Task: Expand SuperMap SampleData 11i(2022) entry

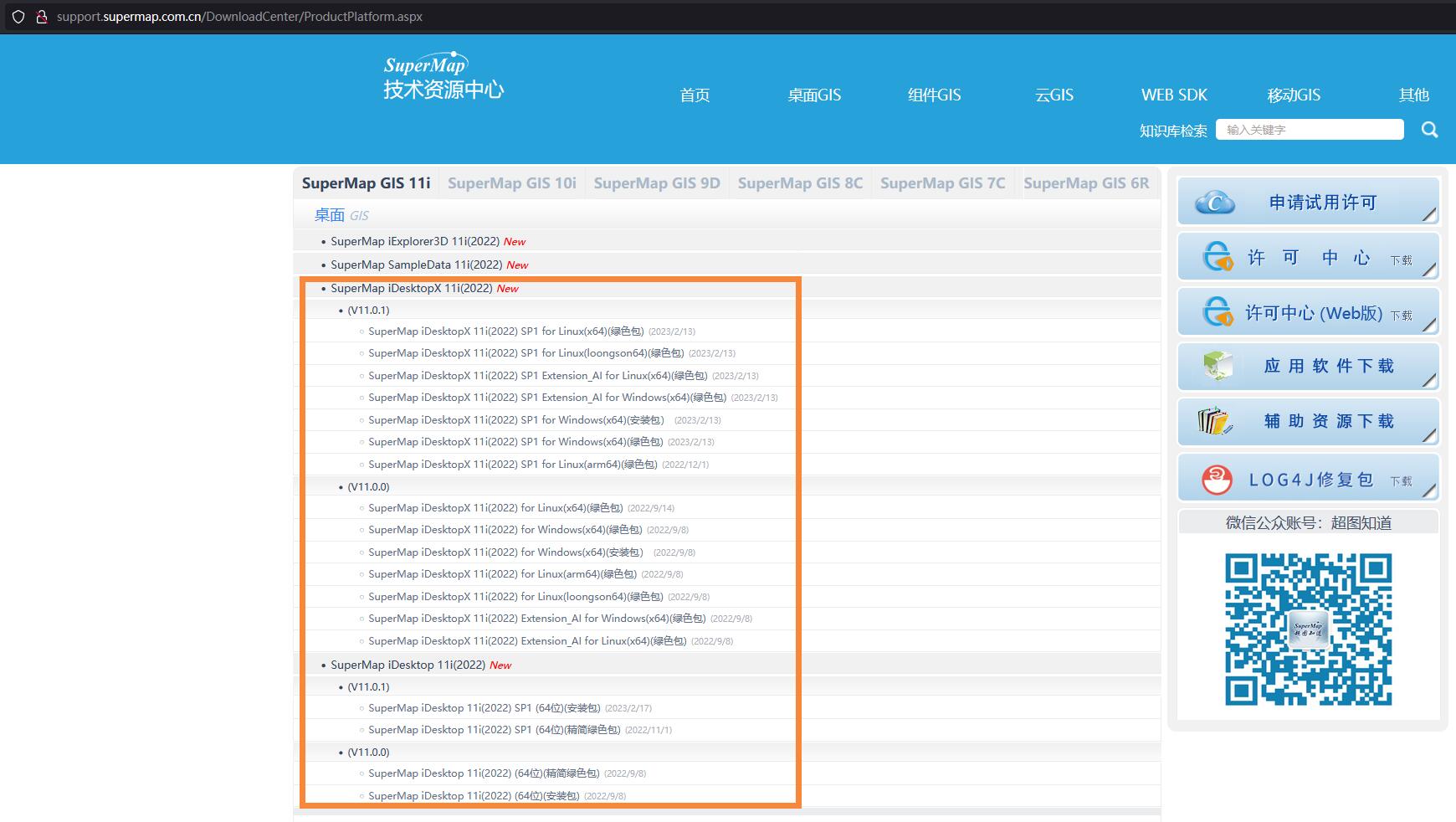Action: coord(416,265)
